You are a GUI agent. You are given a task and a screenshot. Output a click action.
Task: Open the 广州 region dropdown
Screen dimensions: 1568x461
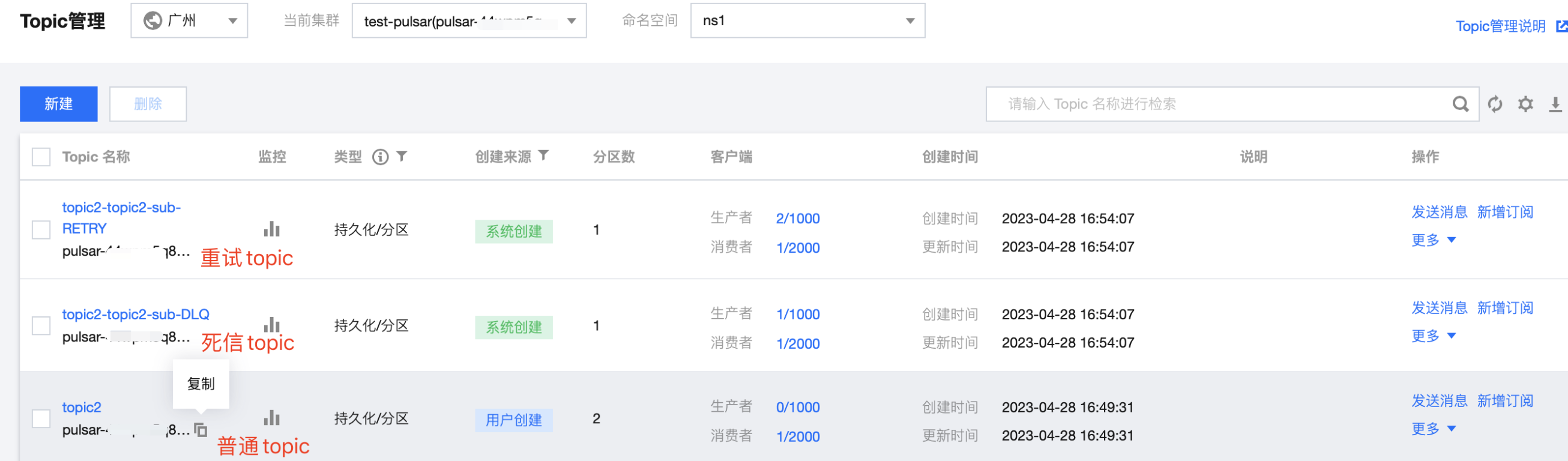coord(189,20)
